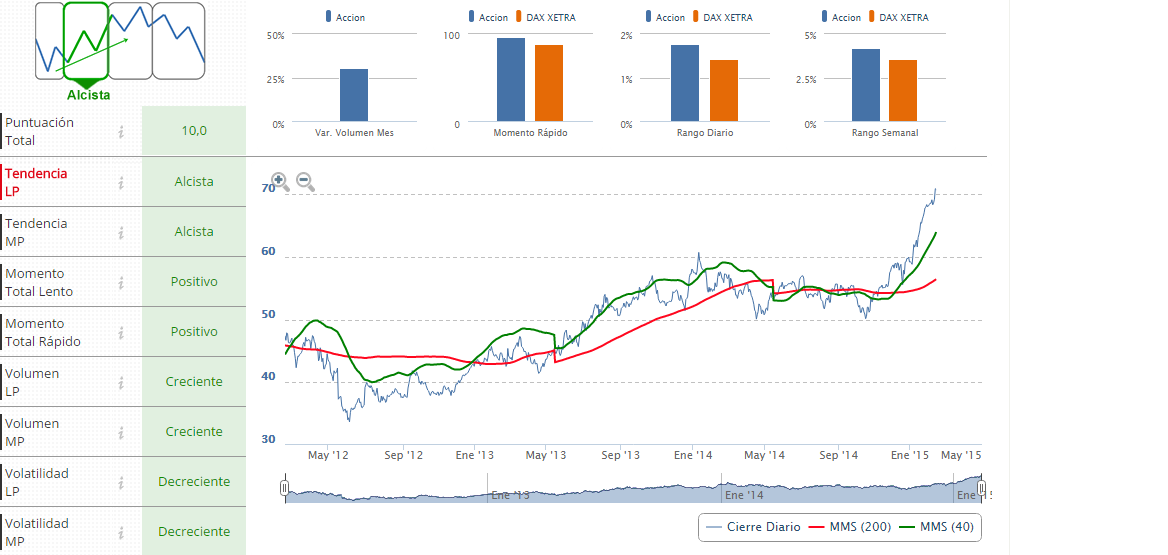This screenshot has width=1168, height=555.
Task: Click the orange Rango Semanal DAX bar
Action: 903,90
